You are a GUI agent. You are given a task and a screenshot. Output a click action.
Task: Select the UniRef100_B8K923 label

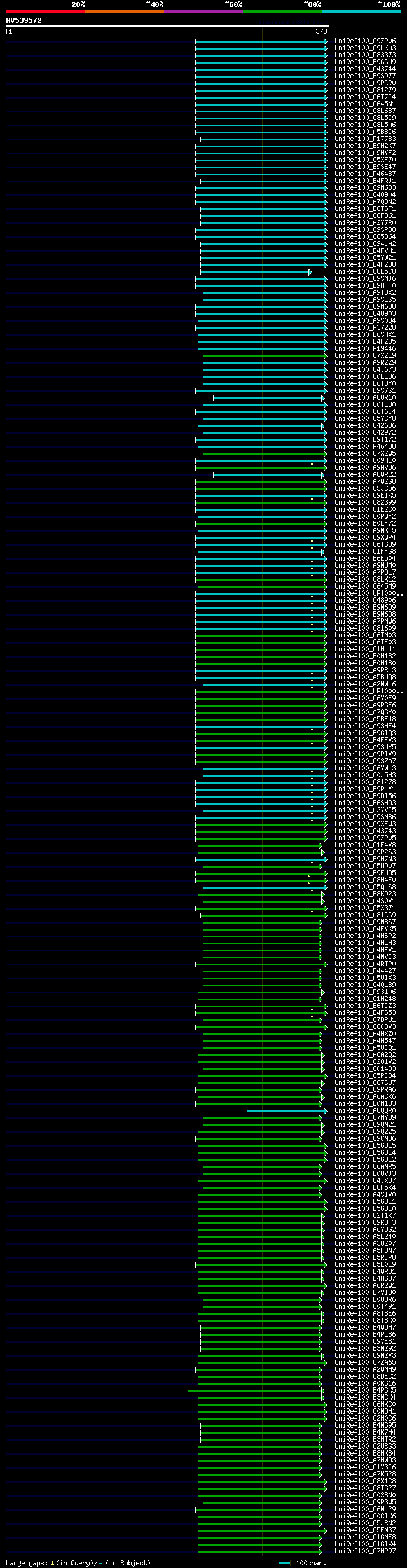pos(365,894)
